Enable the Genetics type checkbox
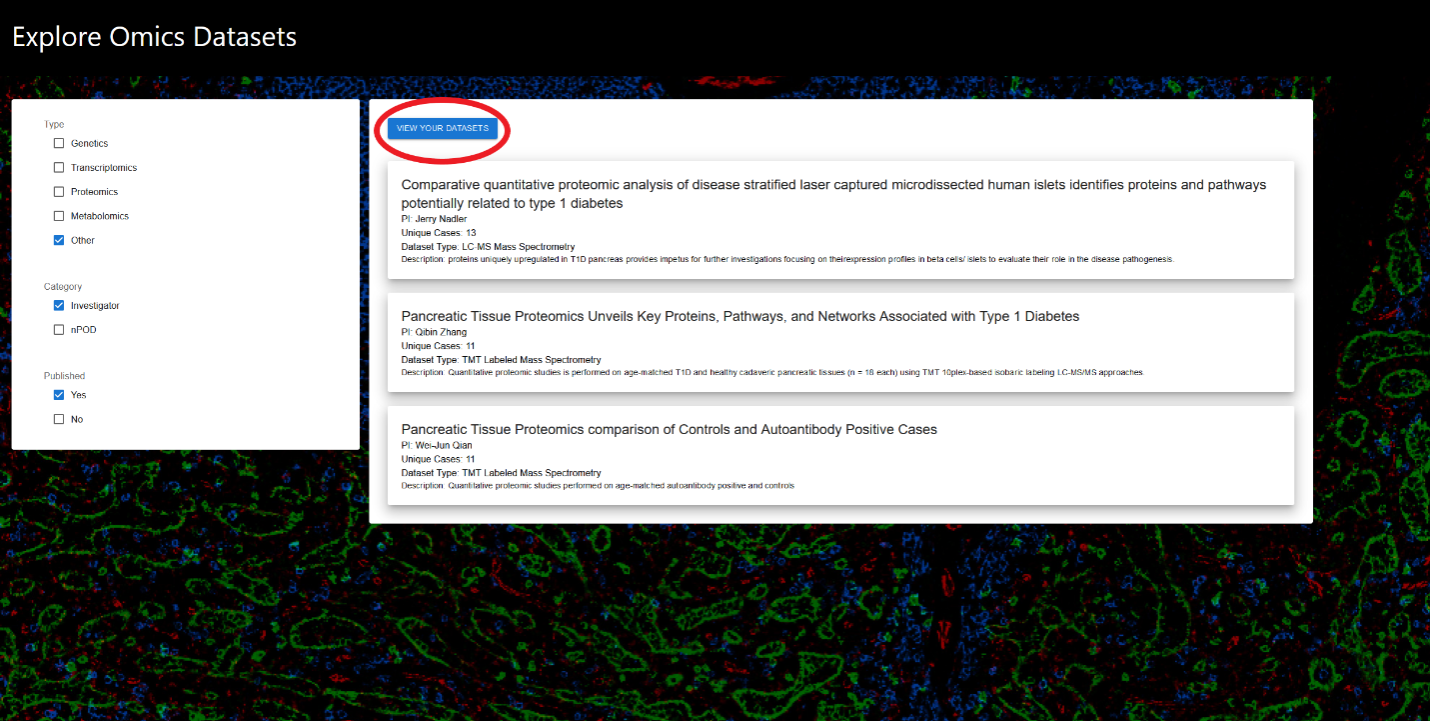This screenshot has width=1430, height=724. click(59, 144)
